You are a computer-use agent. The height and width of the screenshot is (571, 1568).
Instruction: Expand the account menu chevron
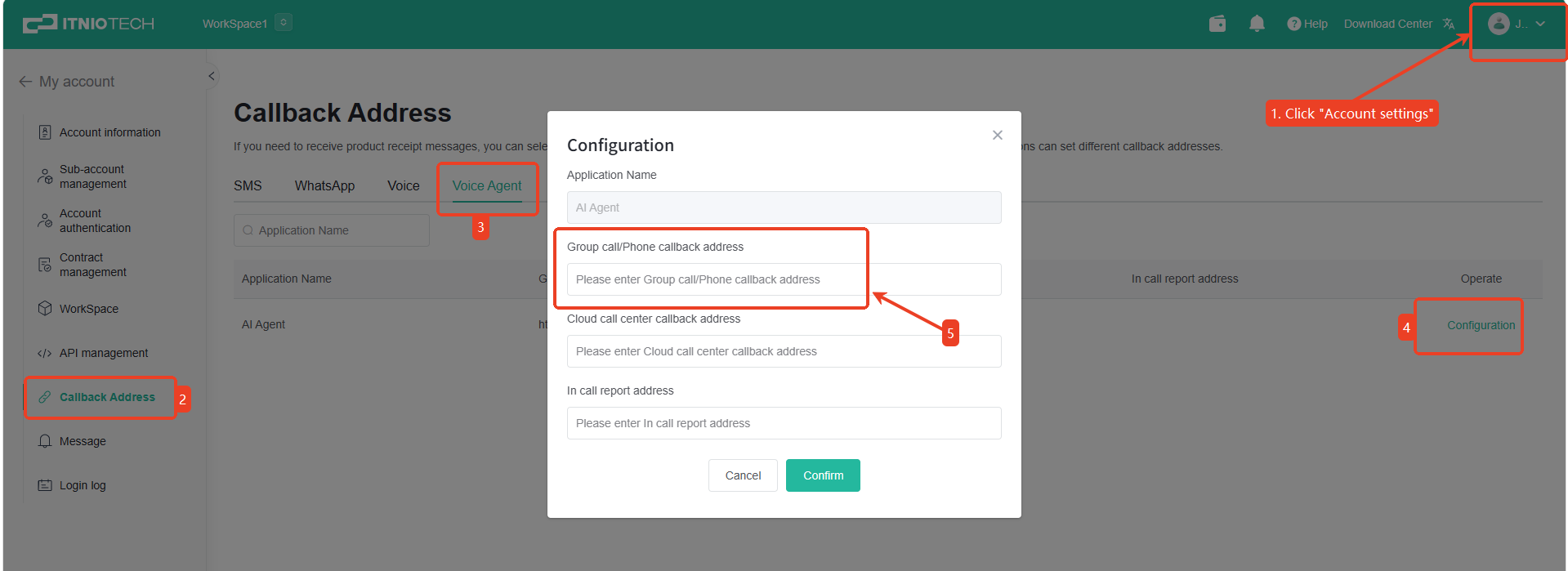tap(1540, 24)
